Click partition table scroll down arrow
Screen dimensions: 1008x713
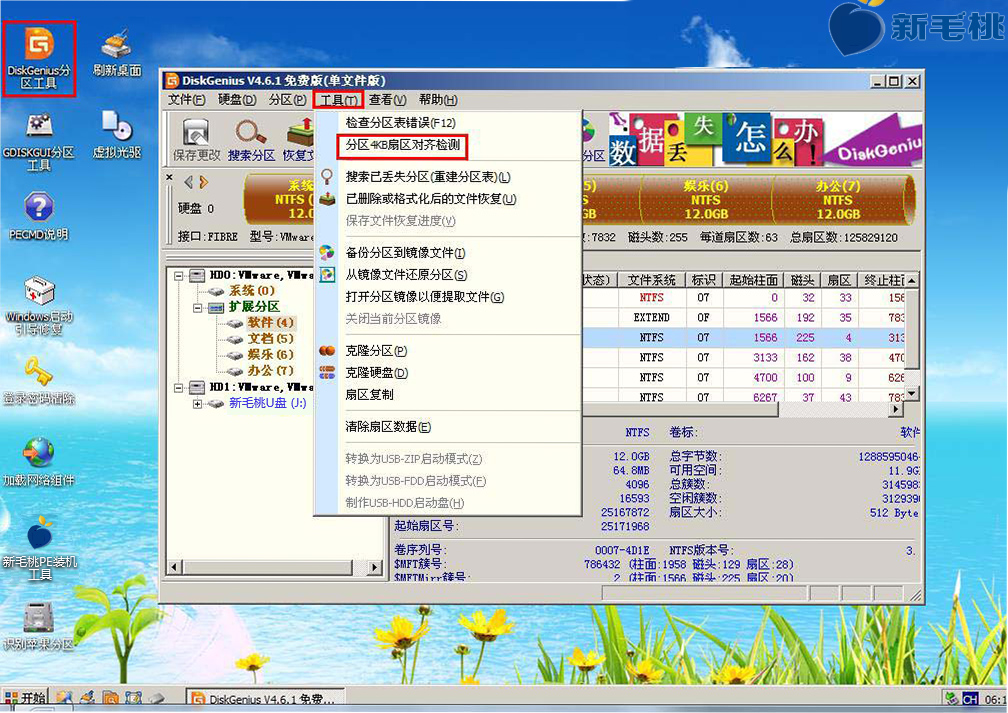point(912,393)
